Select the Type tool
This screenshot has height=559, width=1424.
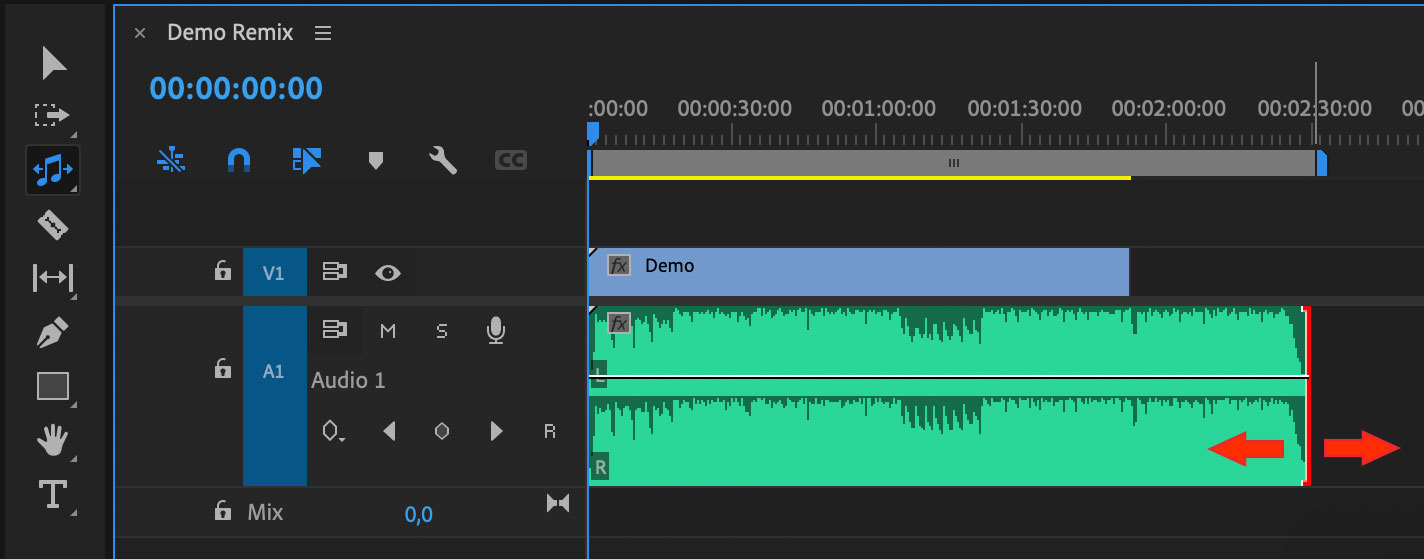click(53, 494)
